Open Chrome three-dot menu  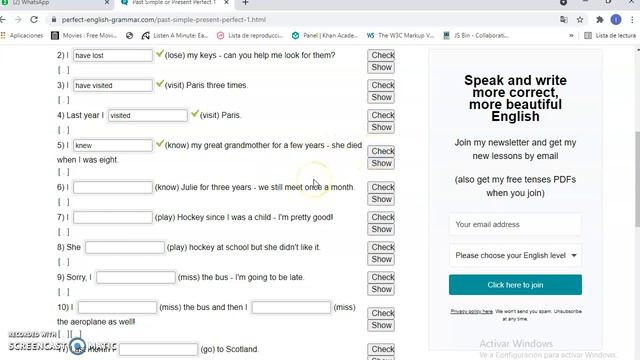click(x=632, y=20)
